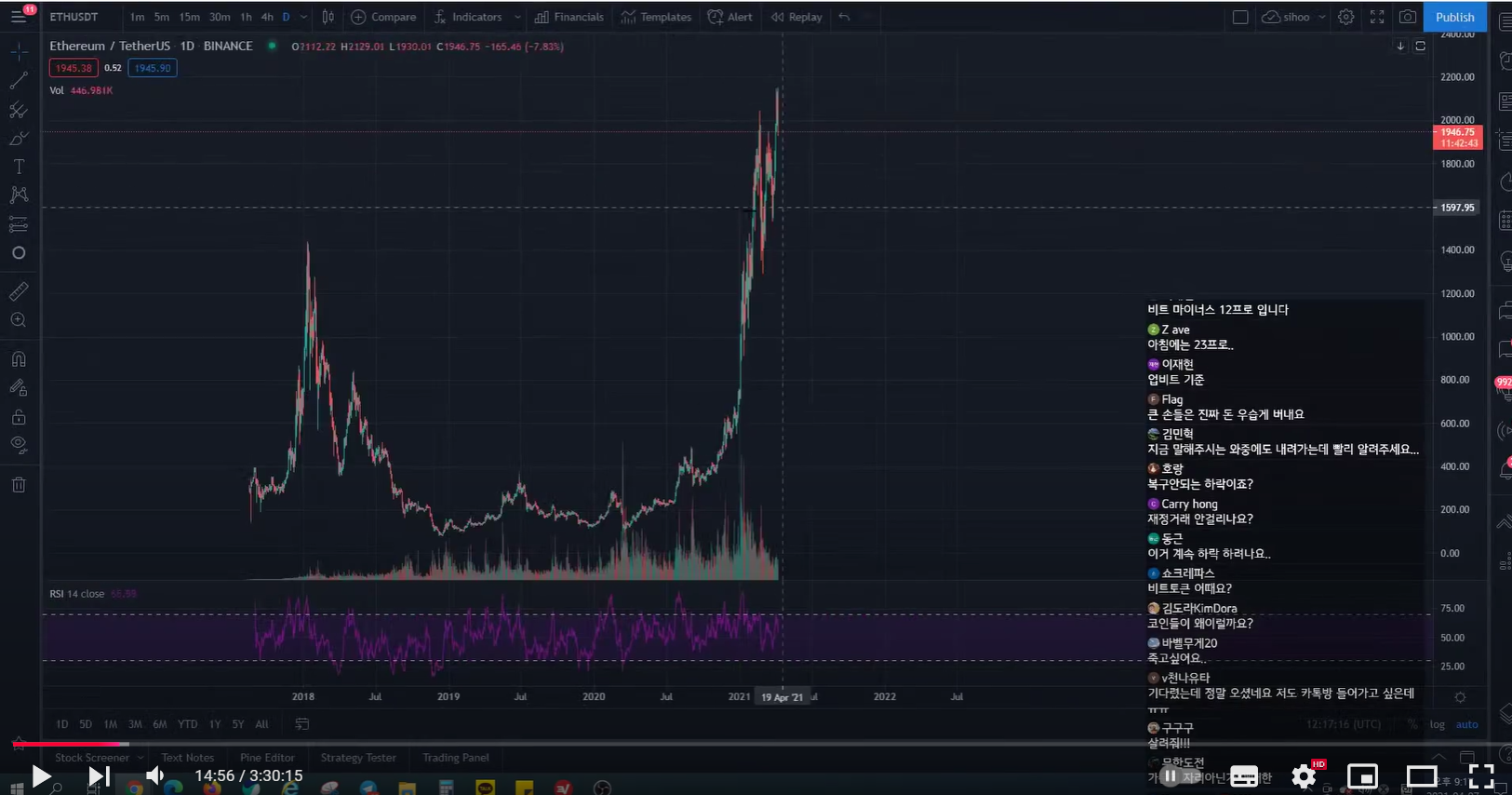This screenshot has height=795, width=1512.
Task: Toggle log scale on price axis
Action: (1438, 724)
